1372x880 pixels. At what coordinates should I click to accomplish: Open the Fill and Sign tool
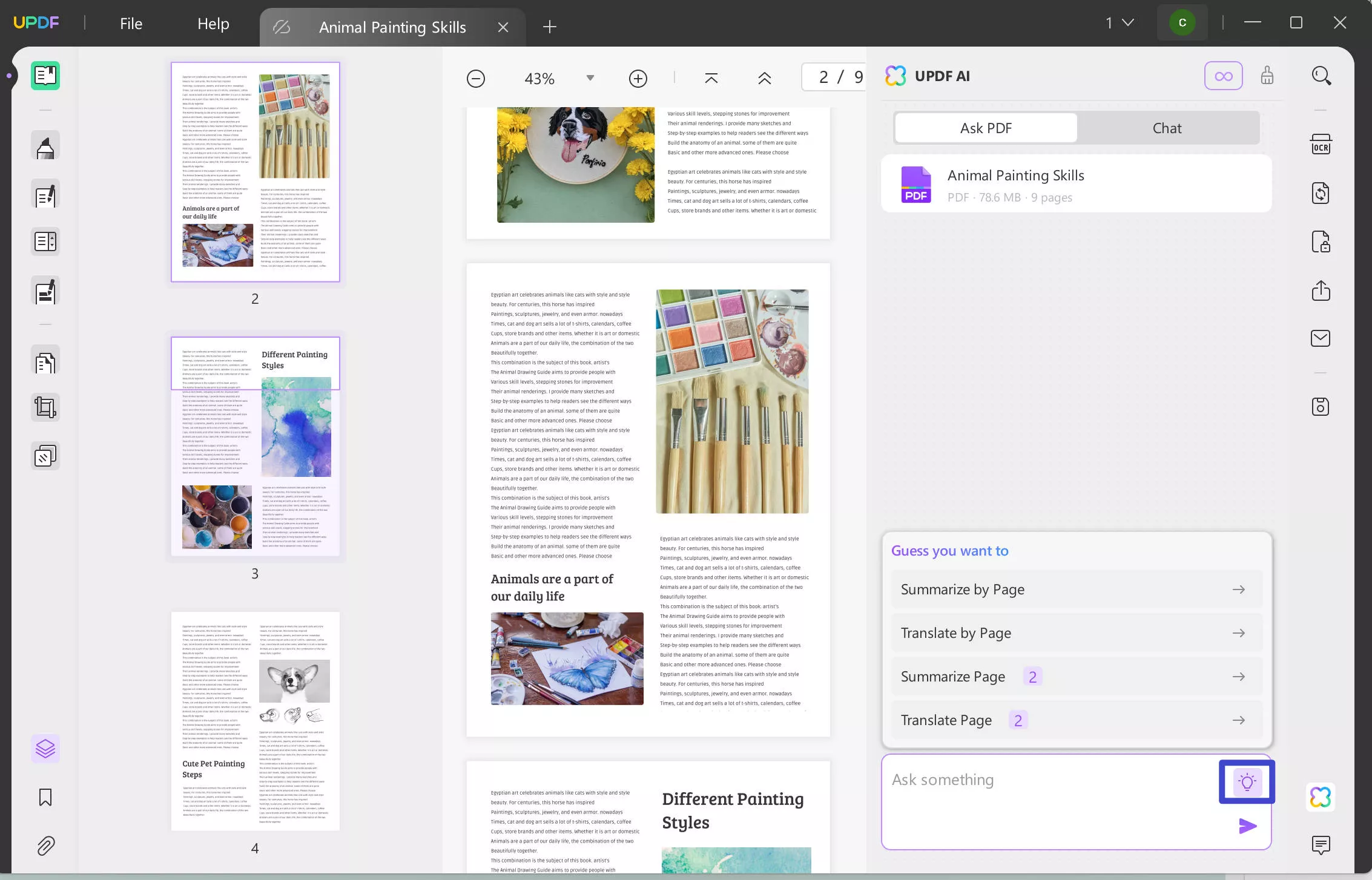click(45, 291)
